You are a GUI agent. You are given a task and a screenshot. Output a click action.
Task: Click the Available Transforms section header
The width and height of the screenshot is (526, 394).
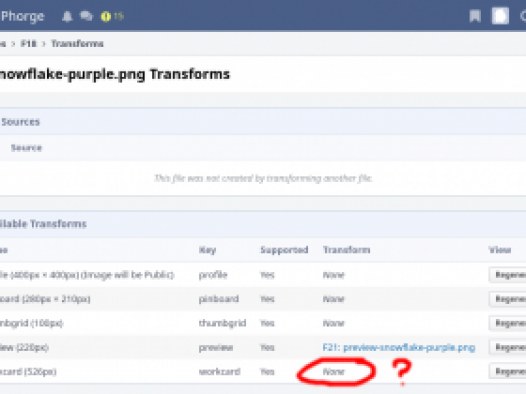point(43,224)
